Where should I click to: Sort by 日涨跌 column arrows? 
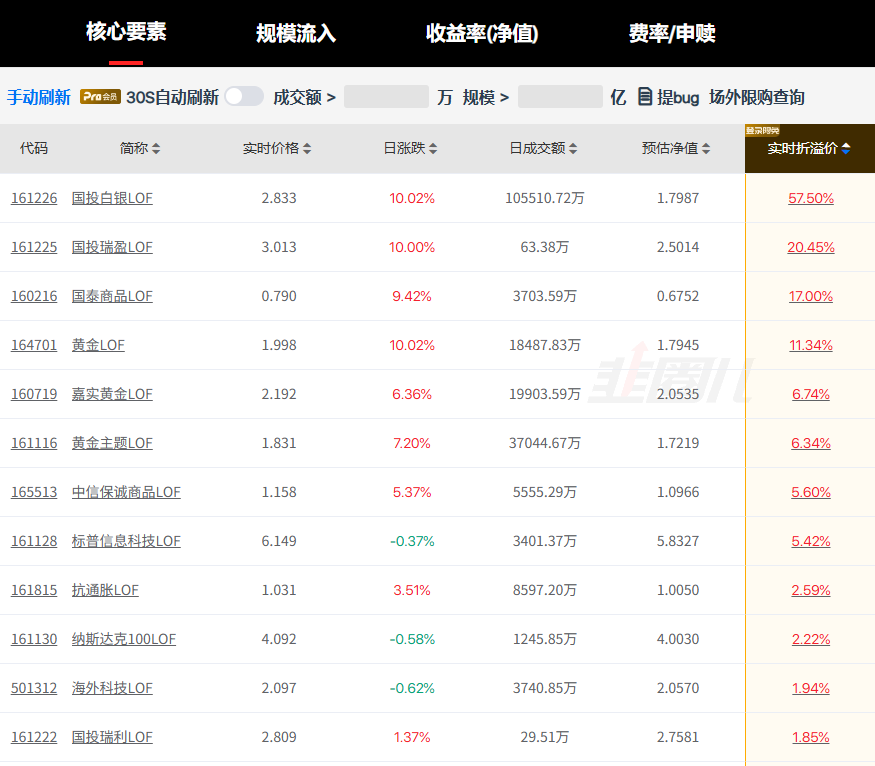[433, 148]
